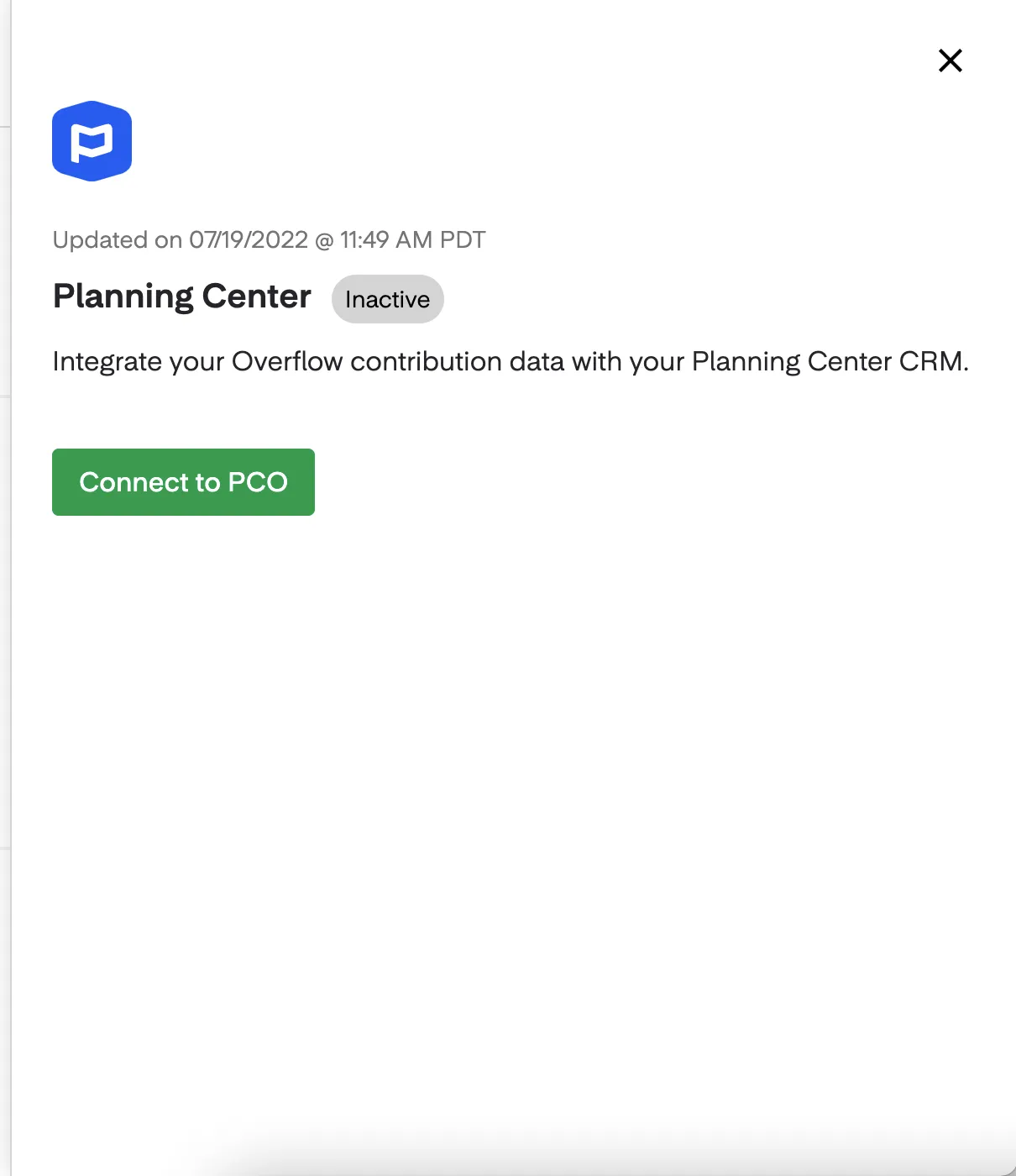Click the Overflow contribution description text
This screenshot has height=1176, width=1016.
pos(511,361)
